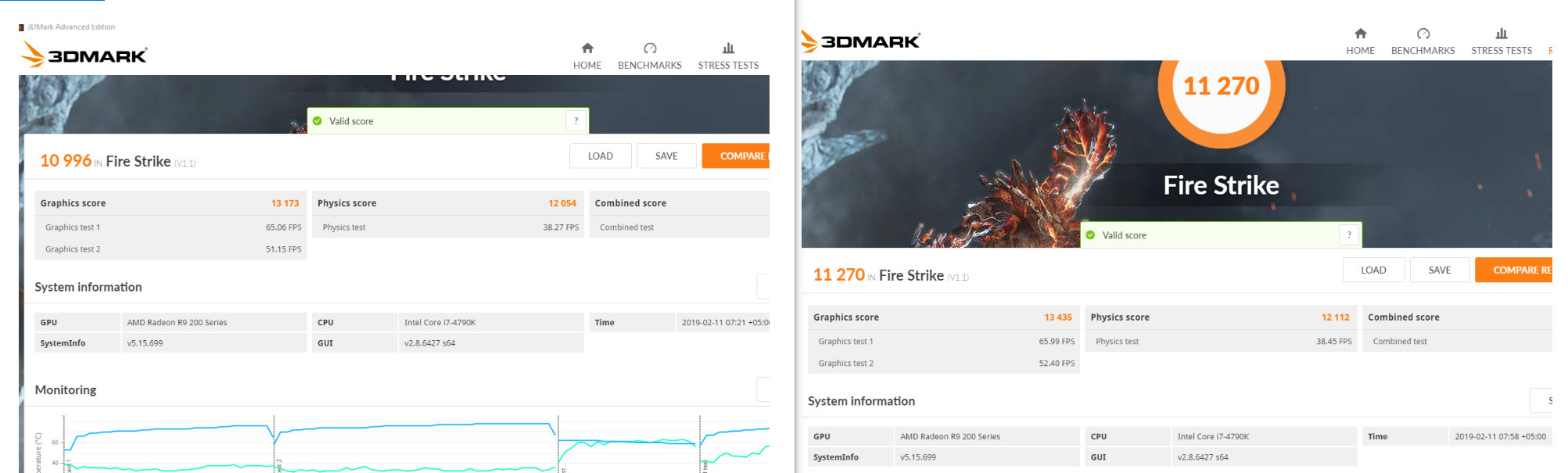Screen dimensions: 1568x473
Task: Click the 3DMark Advanced Edition window title
Action: pyautogui.click(x=71, y=27)
